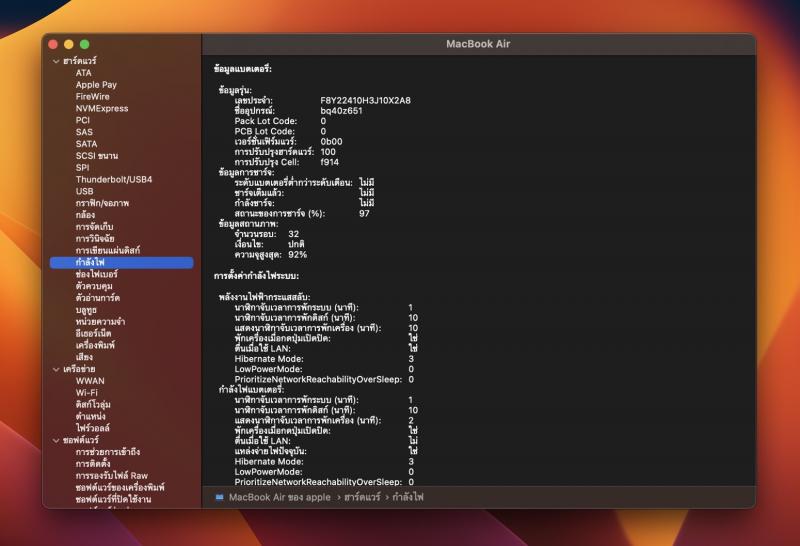Image resolution: width=800 pixels, height=546 pixels.
Task: Open the FireWire hardware entry
Action: point(92,96)
